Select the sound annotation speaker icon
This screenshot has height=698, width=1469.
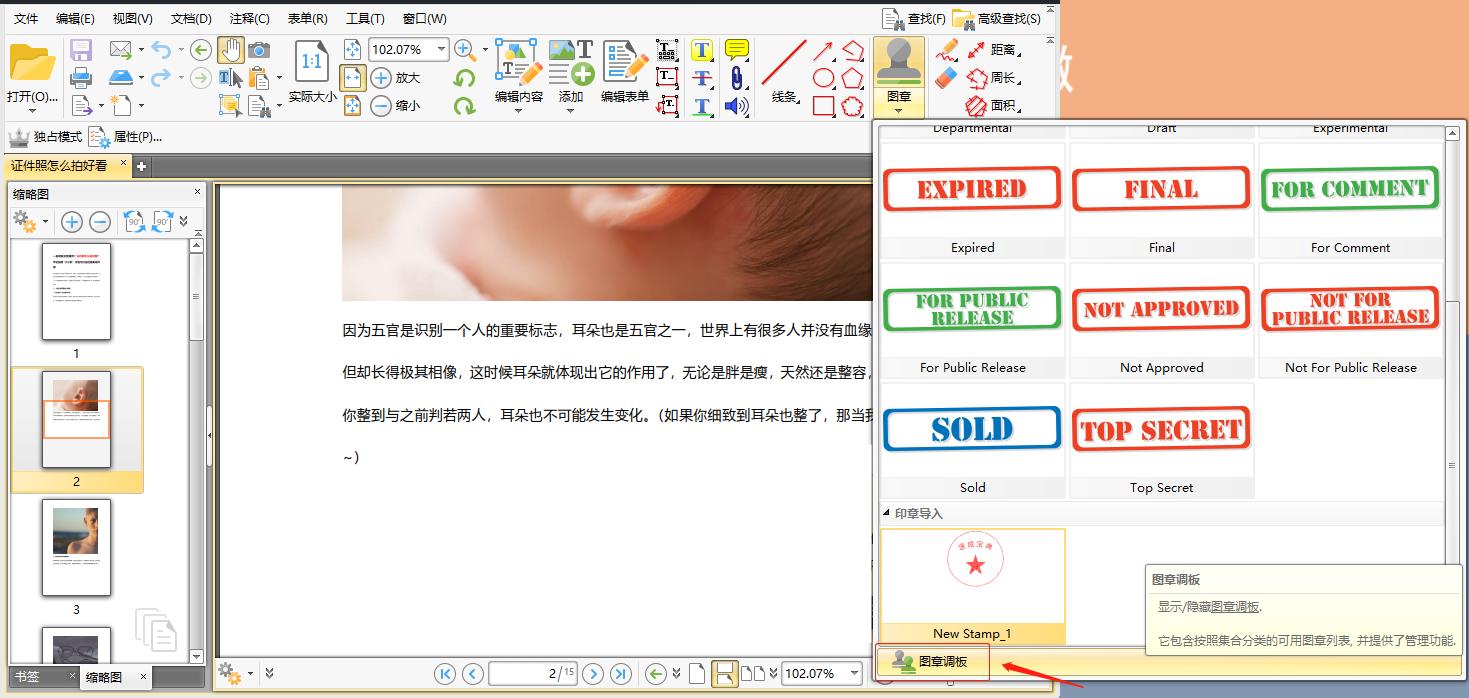(737, 107)
